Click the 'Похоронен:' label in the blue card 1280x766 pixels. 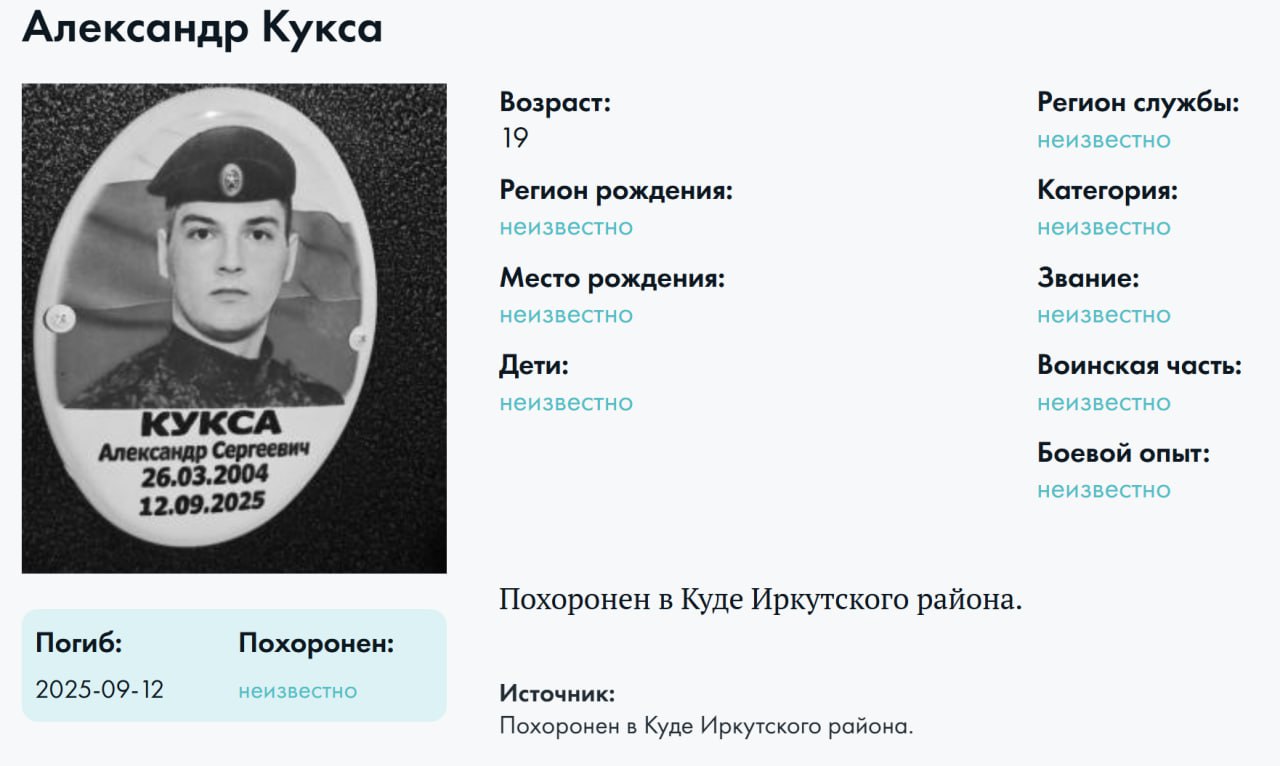(316, 645)
